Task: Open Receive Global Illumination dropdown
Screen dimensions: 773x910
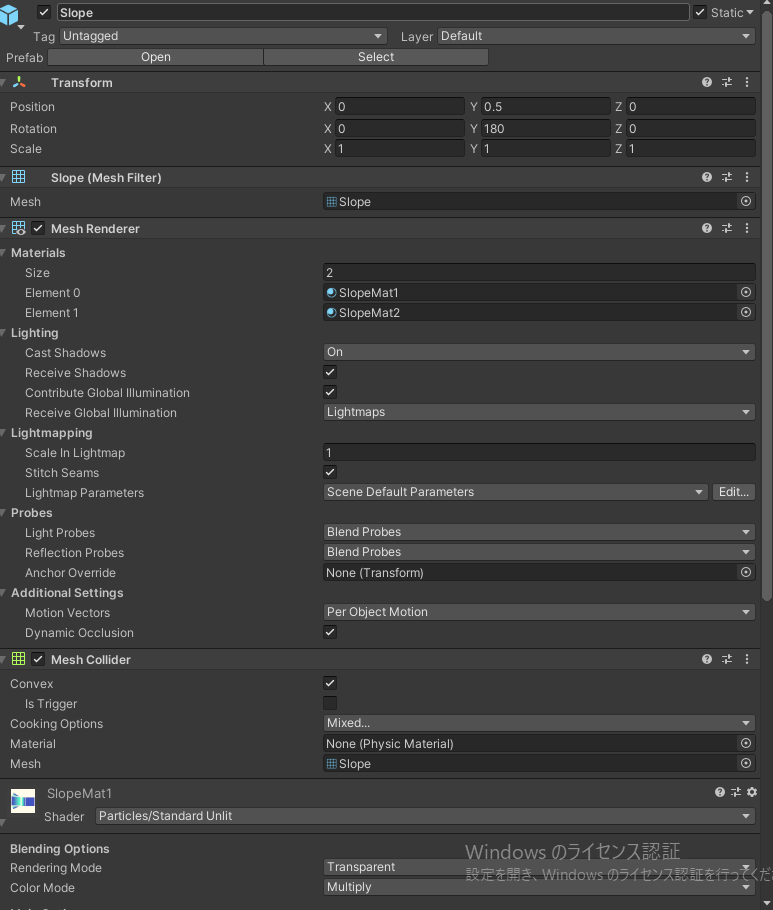Action: pos(539,412)
